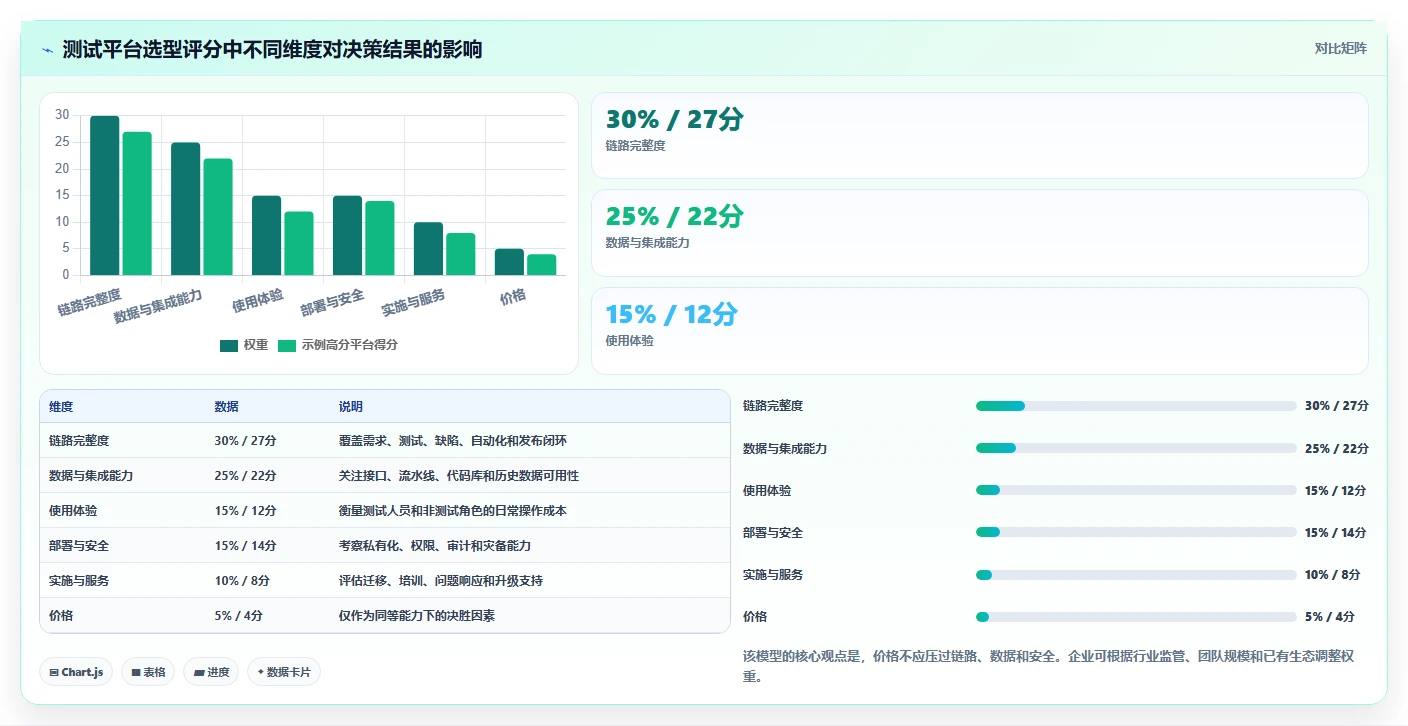This screenshot has width=1408, height=726.
Task: Click 衡量测试人员和非测试角色的日常操作成本 description
Action: tap(453, 511)
